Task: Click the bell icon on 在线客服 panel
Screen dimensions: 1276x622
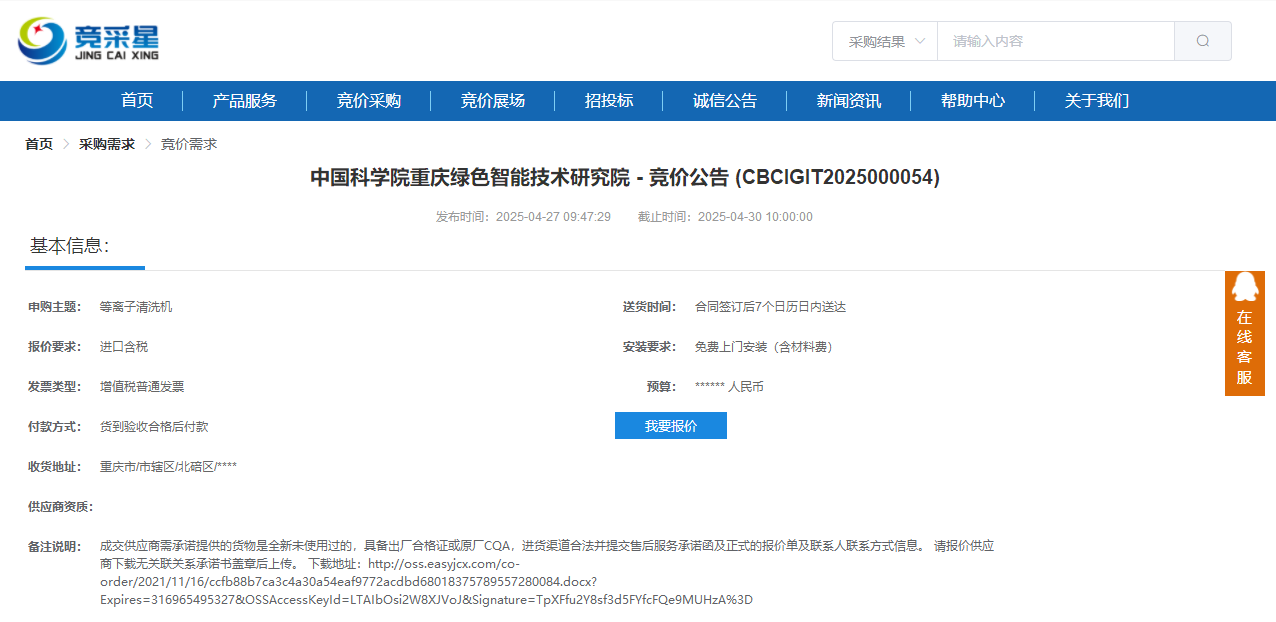Action: 1244,288
